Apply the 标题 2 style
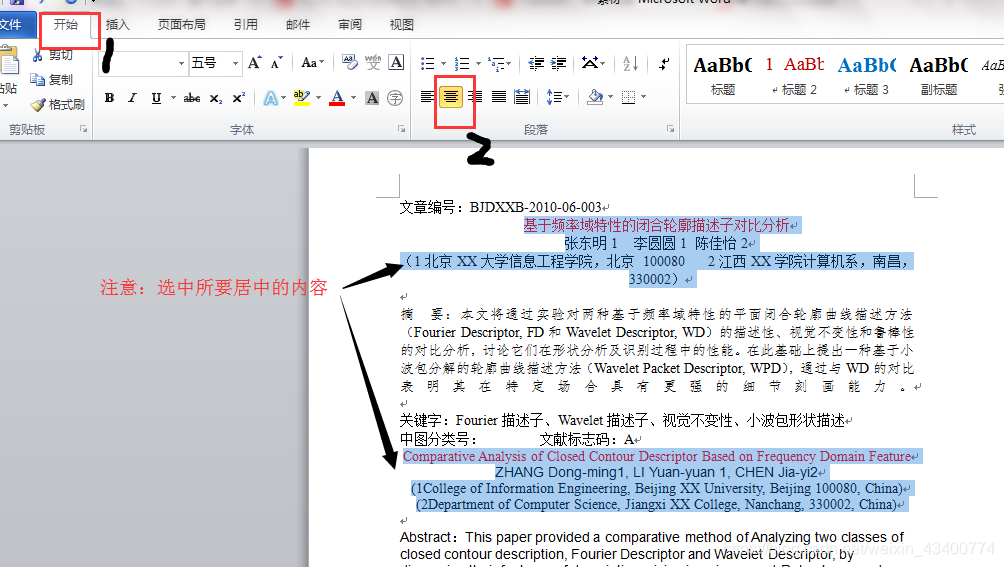 (x=794, y=76)
